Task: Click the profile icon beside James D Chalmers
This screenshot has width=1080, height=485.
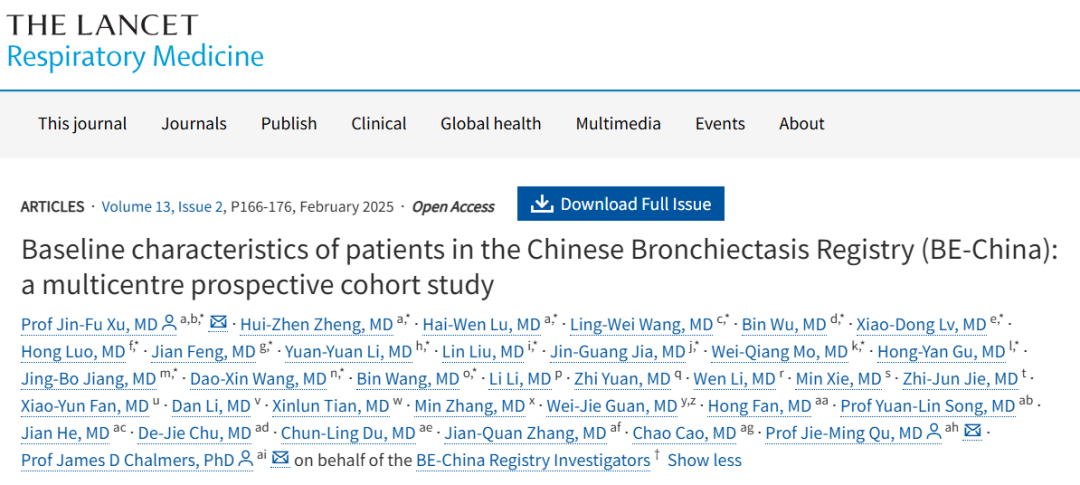Action: pyautogui.click(x=244, y=460)
